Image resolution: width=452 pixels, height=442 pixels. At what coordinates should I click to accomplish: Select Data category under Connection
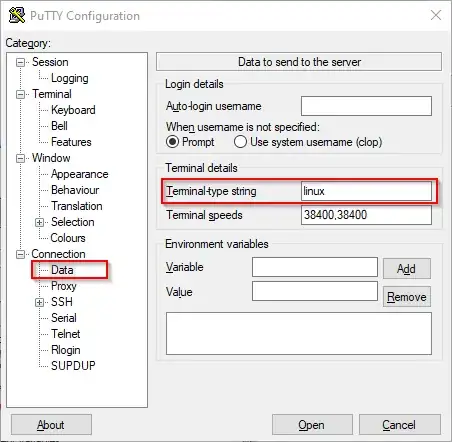62,270
